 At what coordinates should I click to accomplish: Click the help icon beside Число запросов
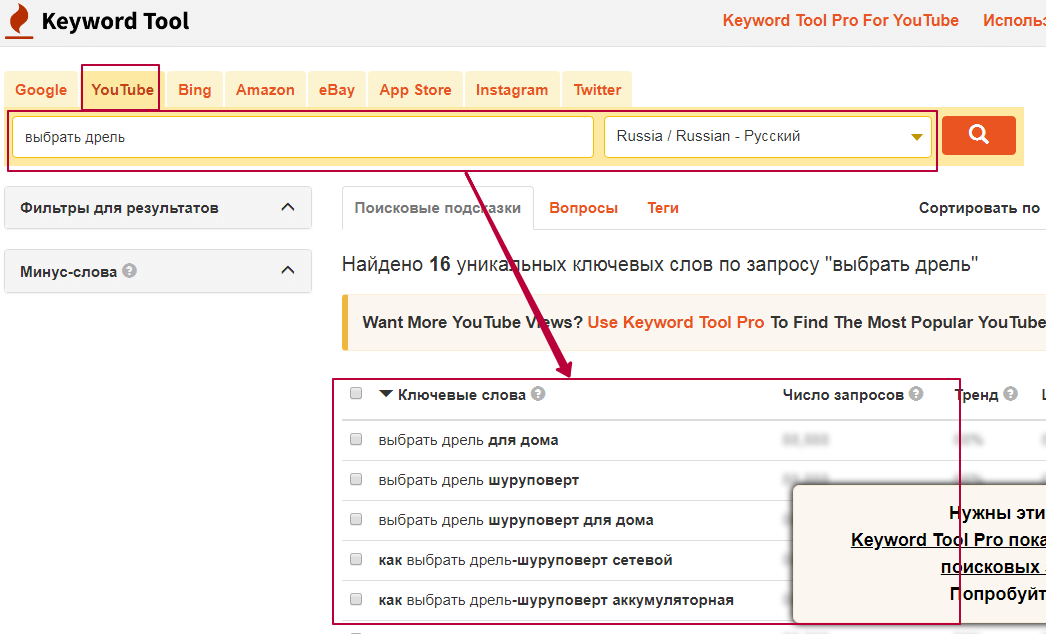[917, 394]
